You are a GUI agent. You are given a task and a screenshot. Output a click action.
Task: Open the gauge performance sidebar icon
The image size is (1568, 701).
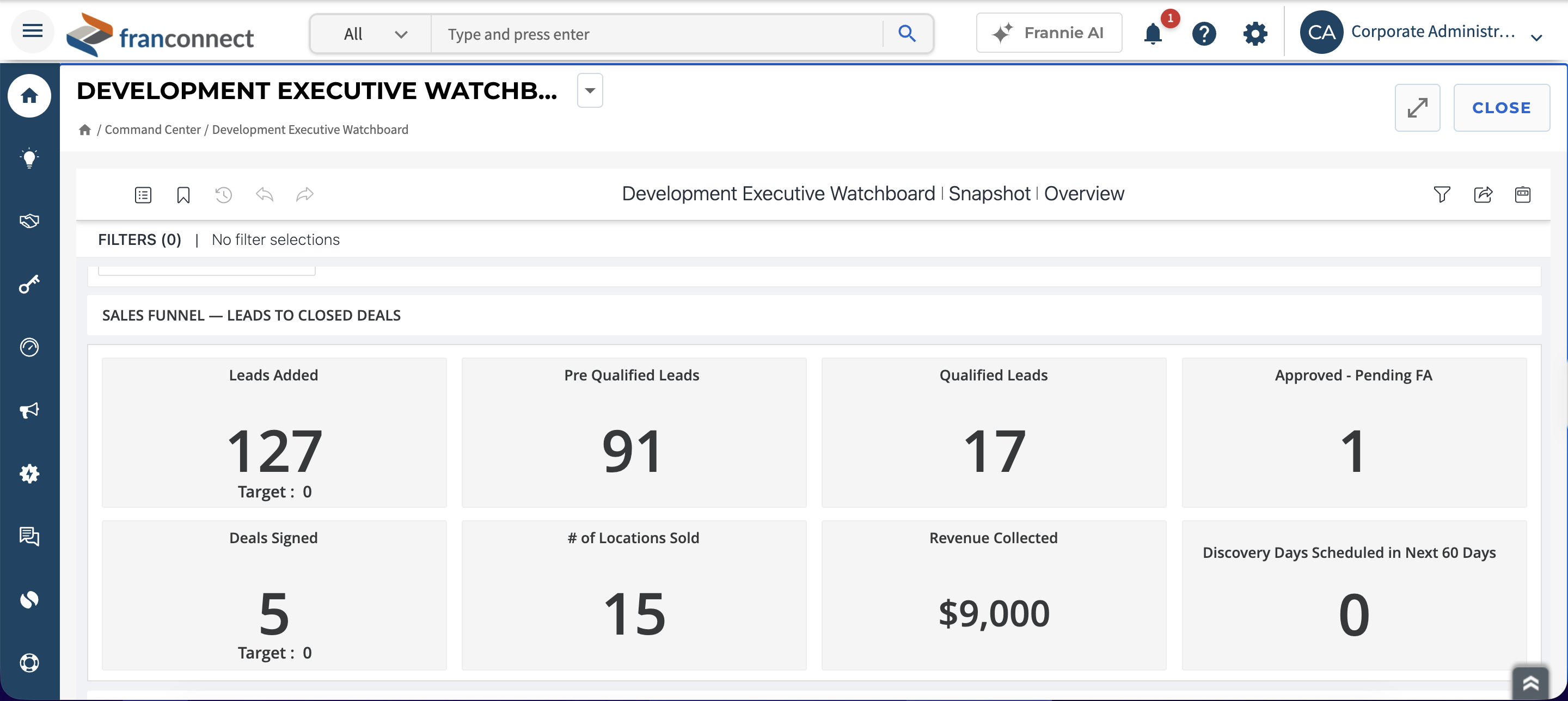[29, 347]
